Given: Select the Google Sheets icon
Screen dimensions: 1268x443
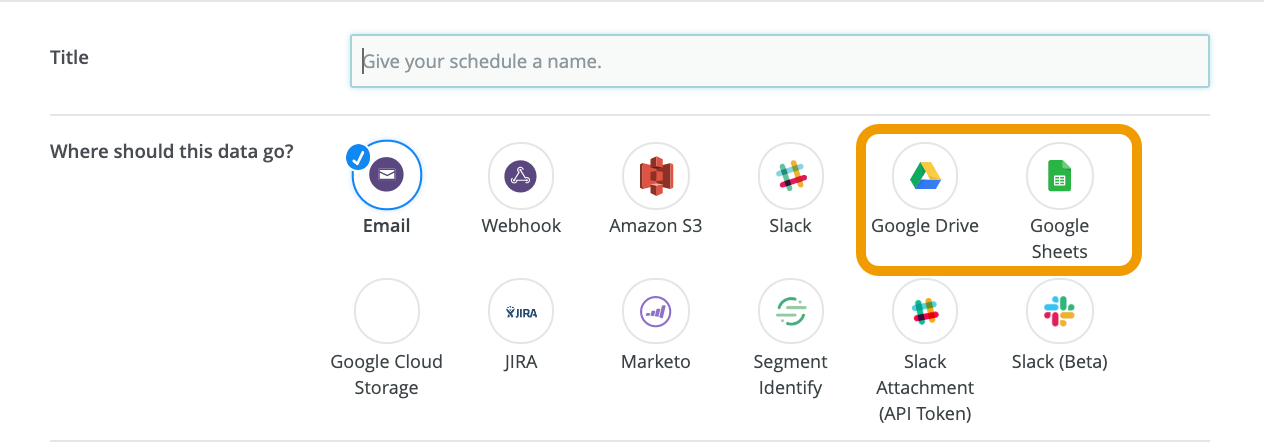Looking at the screenshot, I should click(x=1059, y=177).
